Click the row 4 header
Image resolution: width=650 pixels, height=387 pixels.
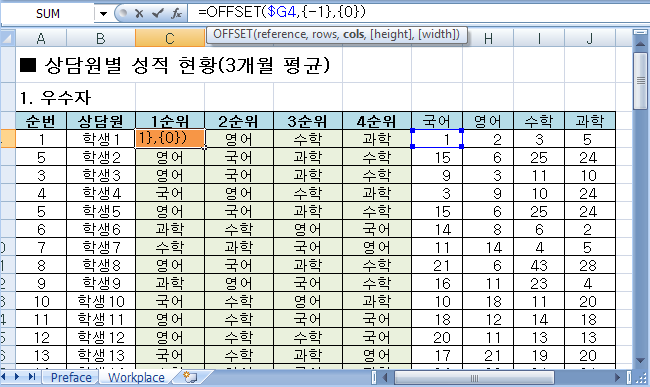[x=8, y=139]
